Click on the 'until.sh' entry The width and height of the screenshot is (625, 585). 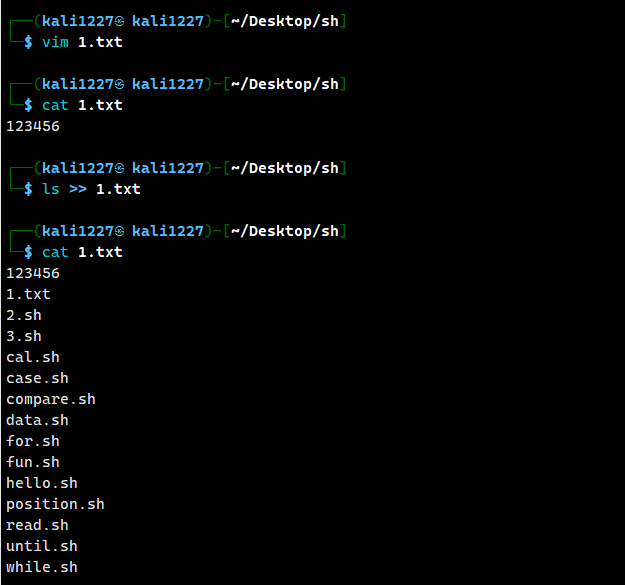pos(42,546)
